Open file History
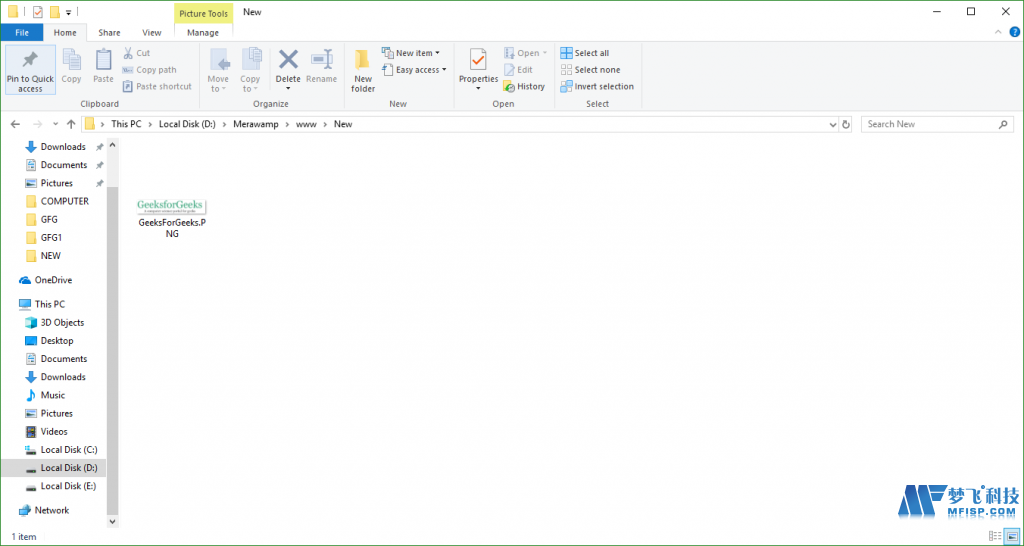The height and width of the screenshot is (546, 1024). [x=524, y=86]
